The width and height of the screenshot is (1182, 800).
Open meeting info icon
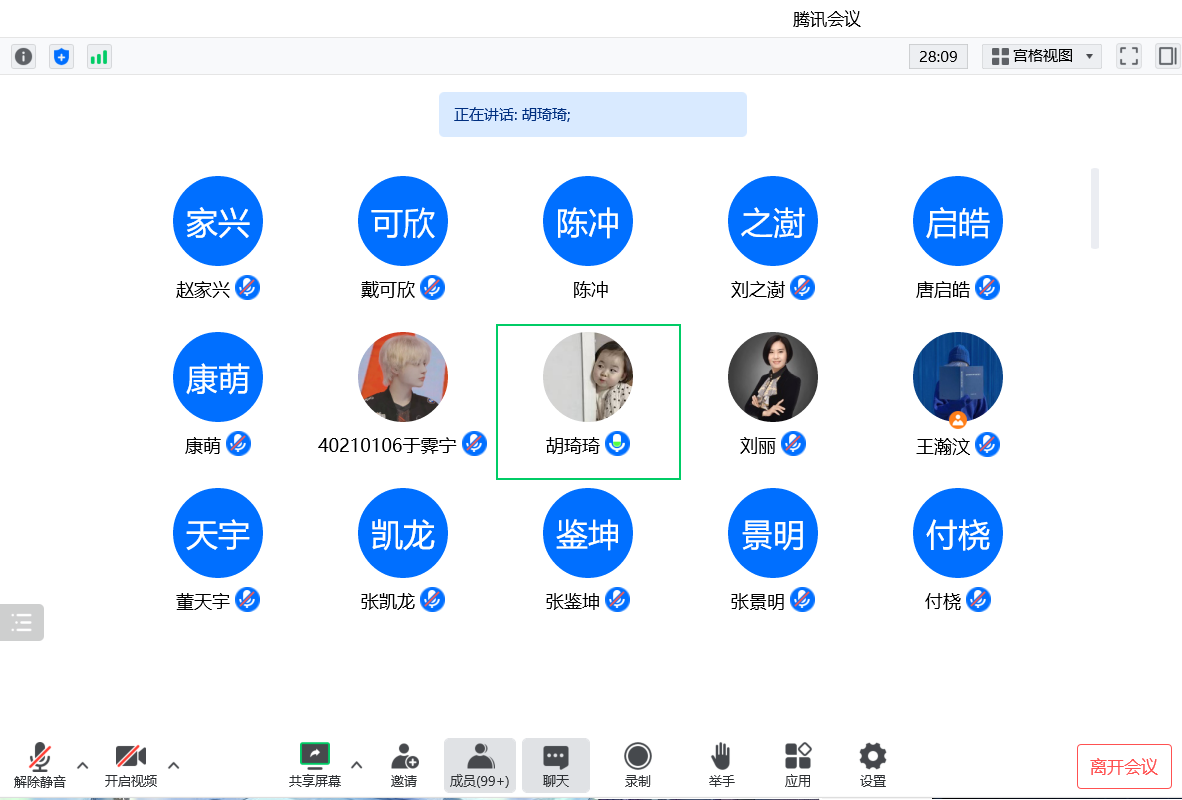(23, 57)
